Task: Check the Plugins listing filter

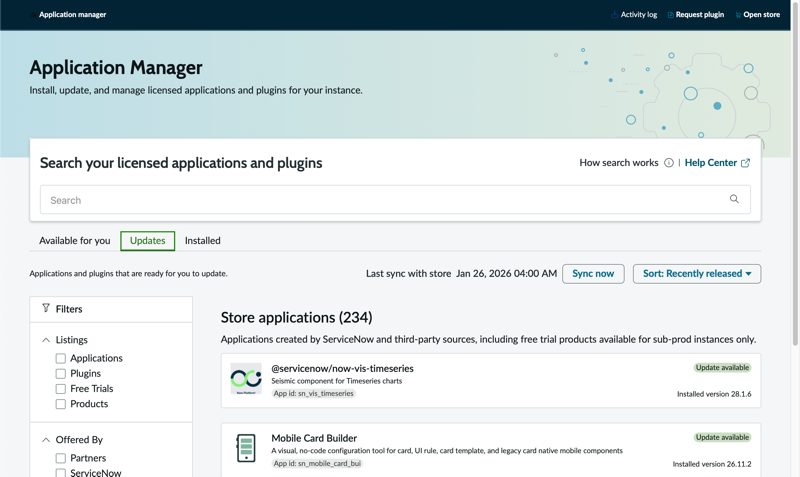Action: tap(61, 373)
